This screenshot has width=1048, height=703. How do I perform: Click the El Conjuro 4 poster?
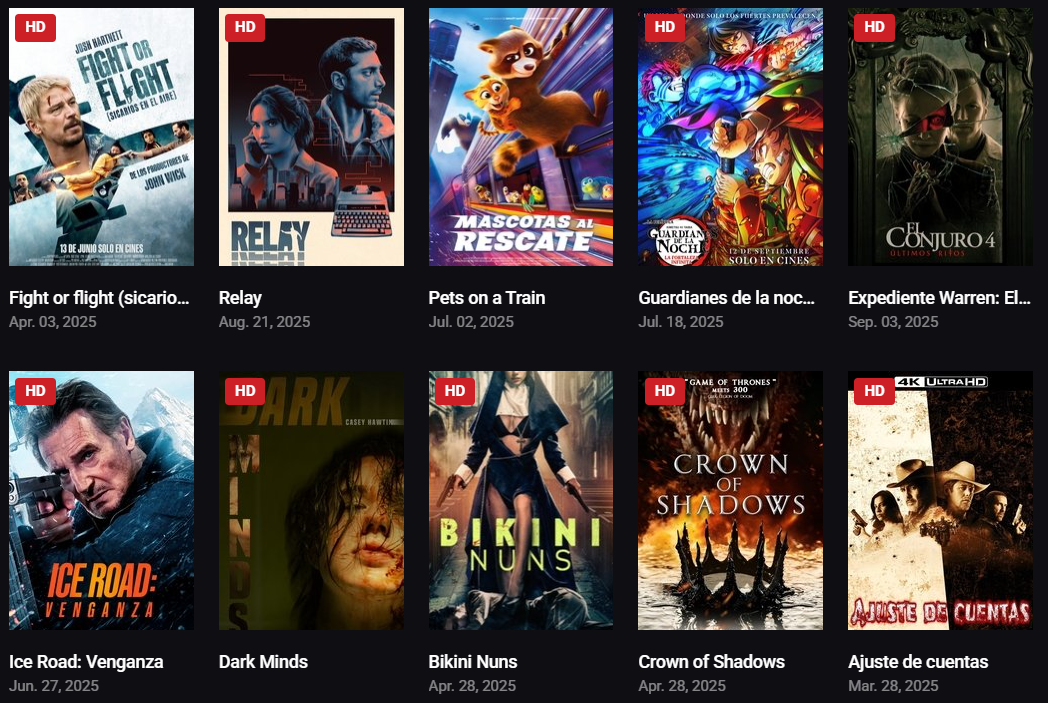coord(940,137)
